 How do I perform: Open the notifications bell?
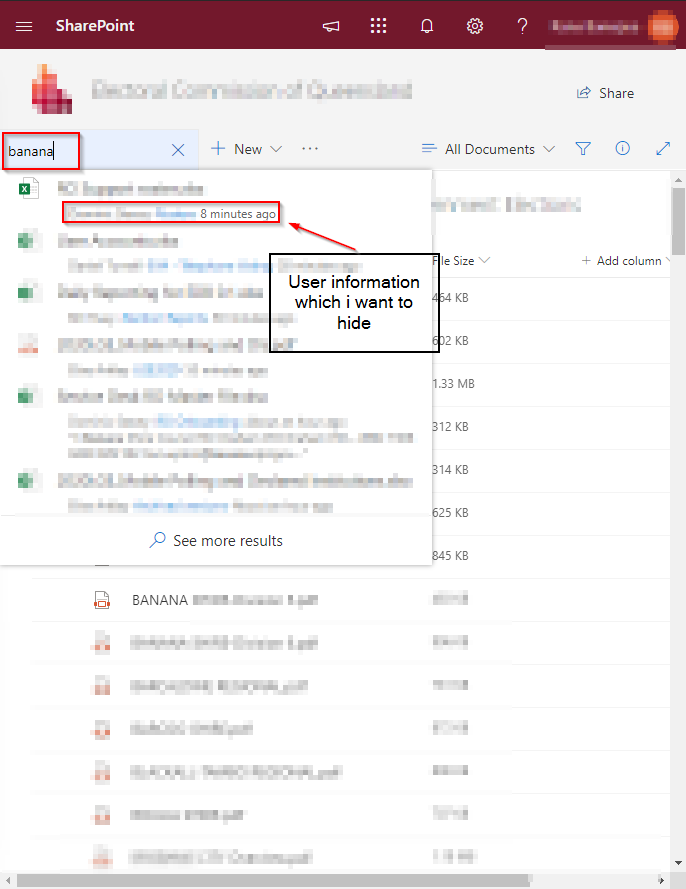pyautogui.click(x=427, y=26)
